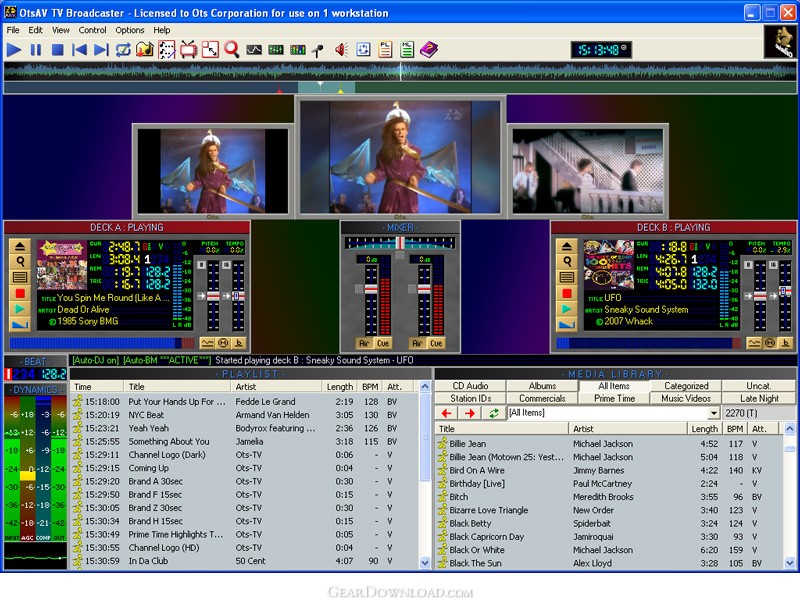Switch to CD Audio library tab
The width and height of the screenshot is (800, 600).
[x=470, y=386]
